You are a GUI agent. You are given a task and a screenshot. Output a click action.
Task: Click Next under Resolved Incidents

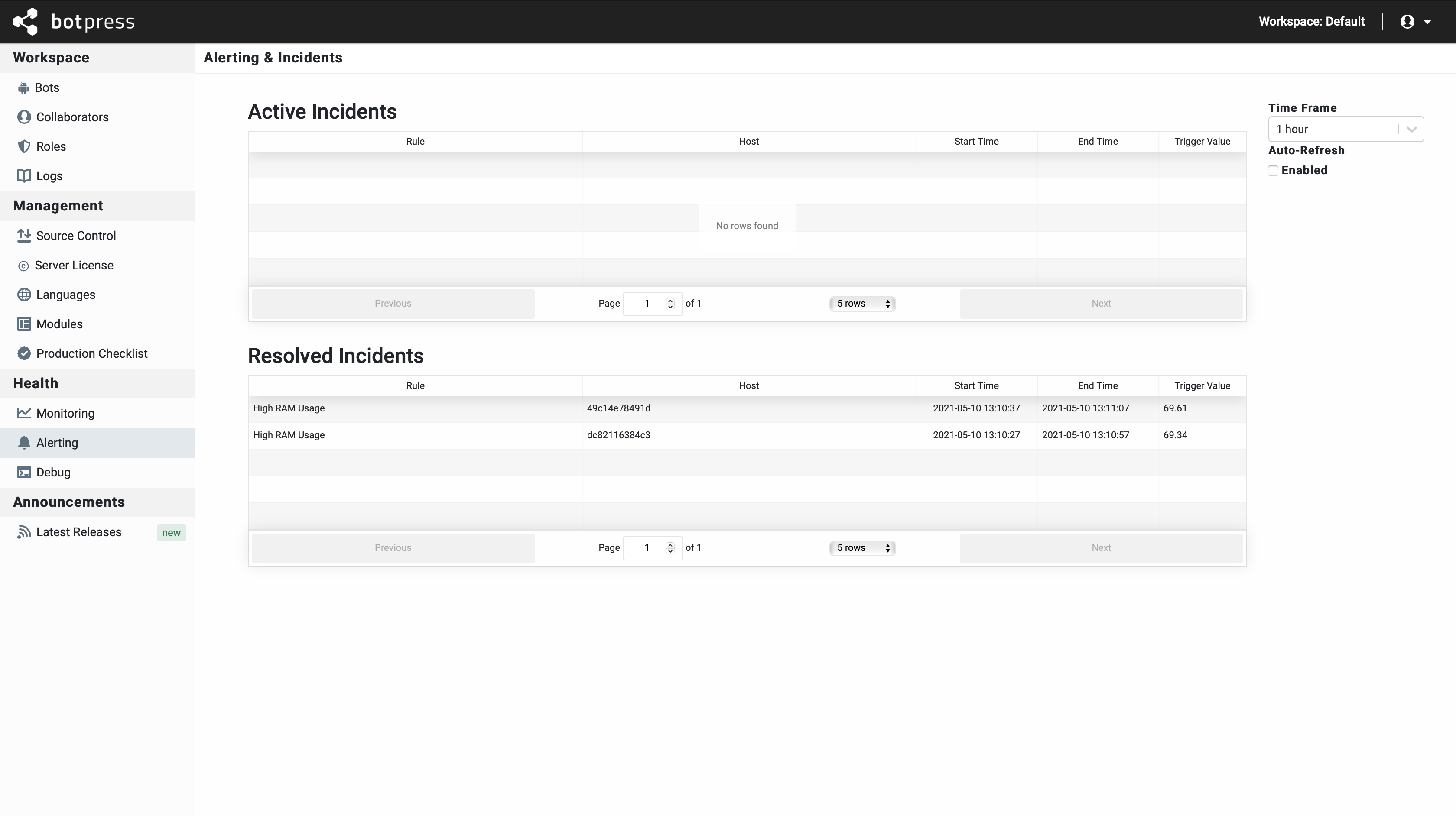pyautogui.click(x=1101, y=547)
